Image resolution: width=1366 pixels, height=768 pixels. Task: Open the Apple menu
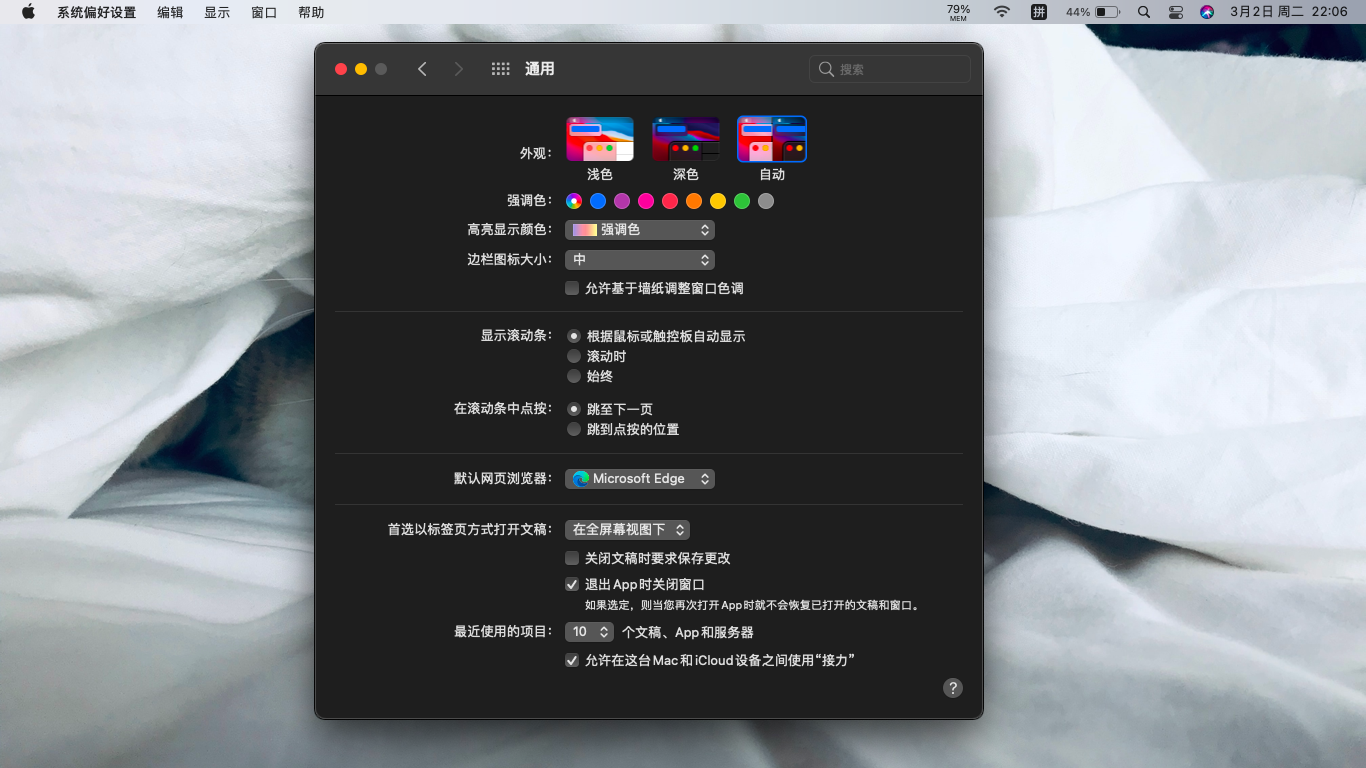tap(28, 12)
